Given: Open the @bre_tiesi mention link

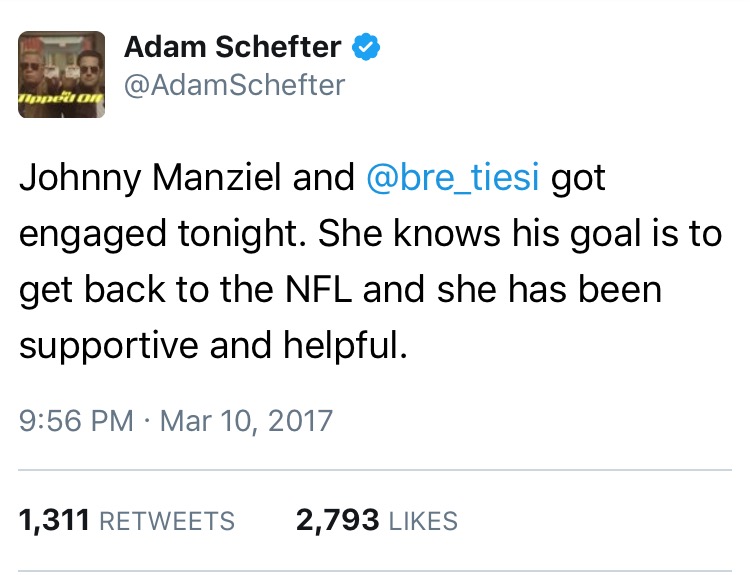Looking at the screenshot, I should (455, 178).
